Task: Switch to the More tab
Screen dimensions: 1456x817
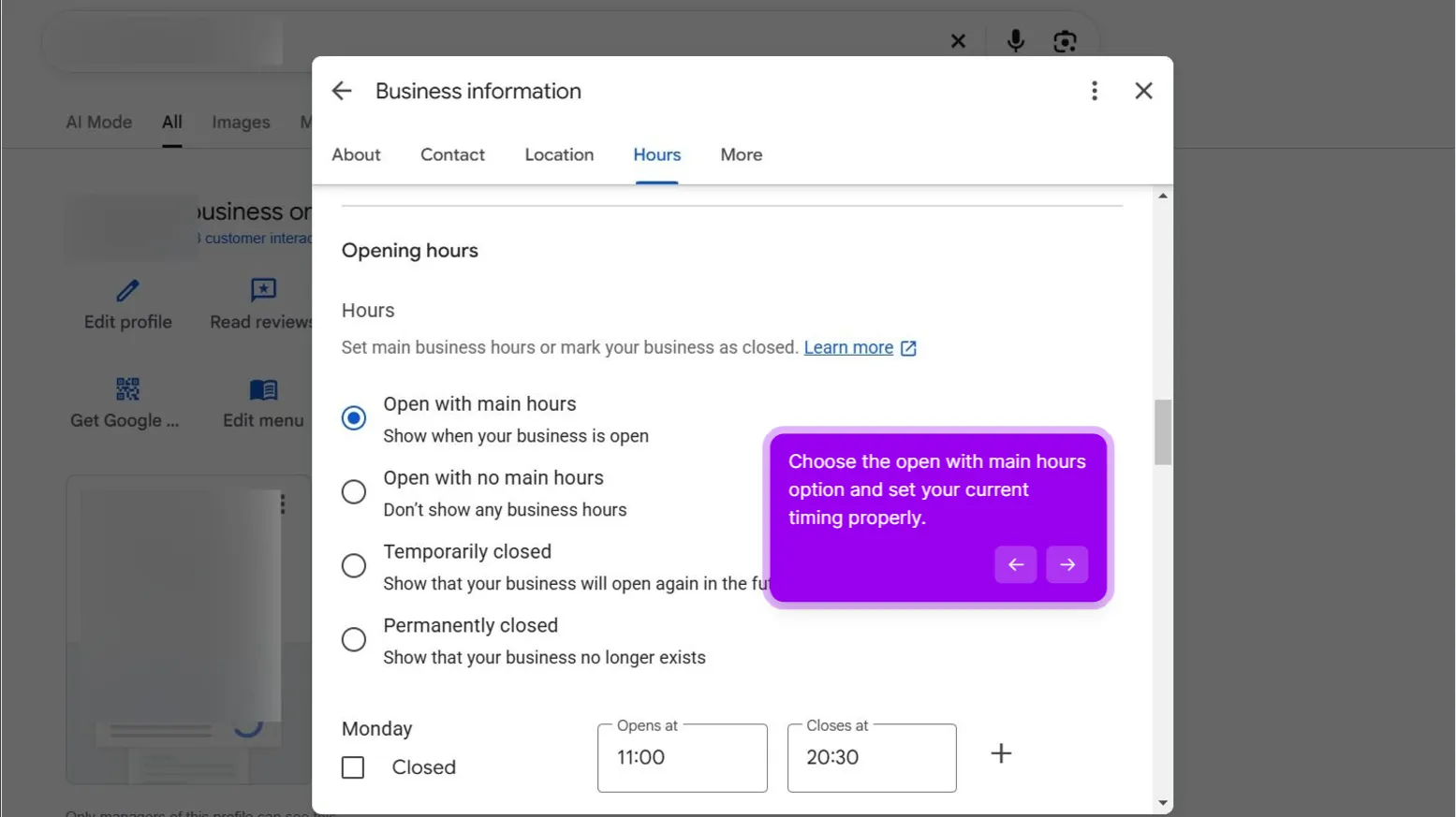Action: [x=741, y=155]
